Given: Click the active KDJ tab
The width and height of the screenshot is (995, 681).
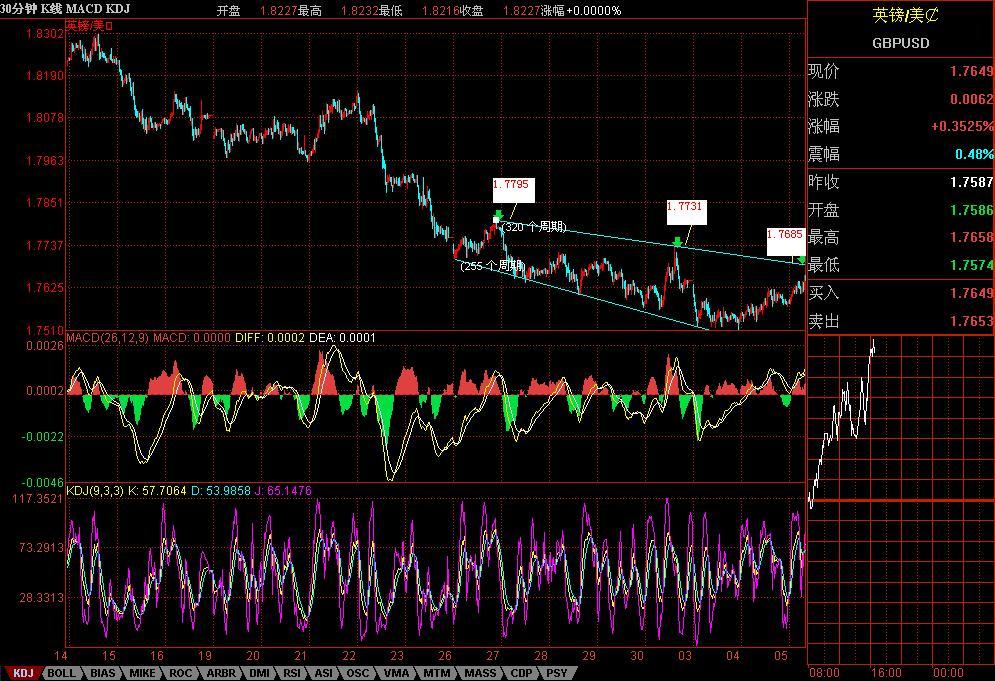Looking at the screenshot, I should tap(22, 673).
